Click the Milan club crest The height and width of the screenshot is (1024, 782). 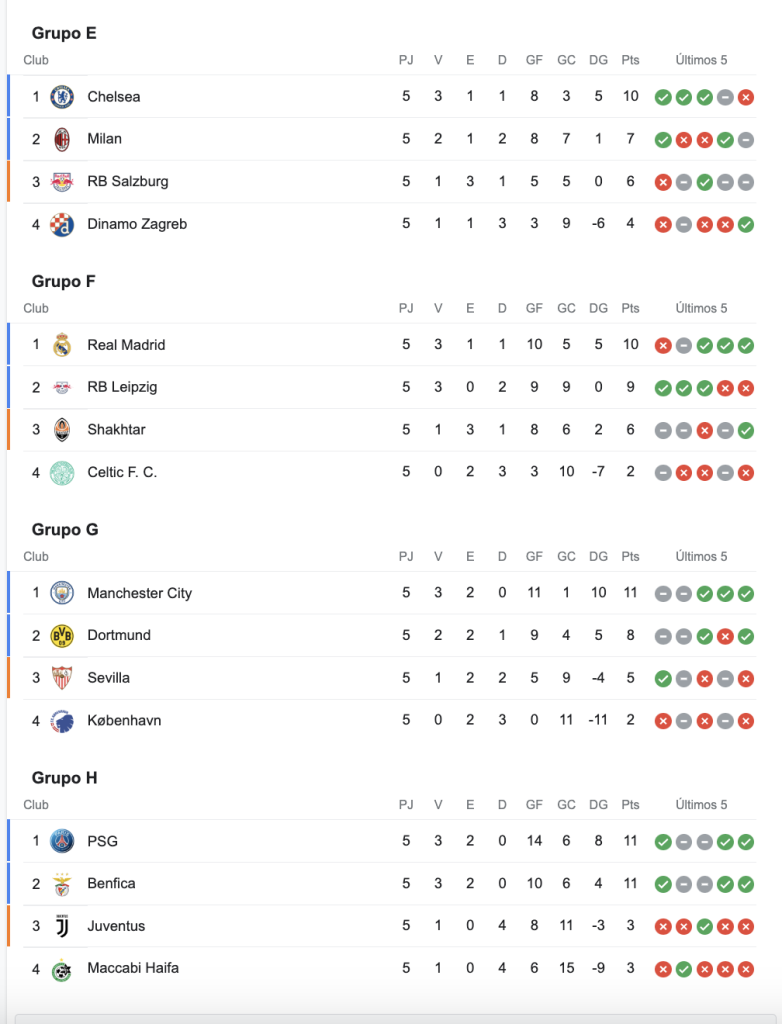coord(62,139)
